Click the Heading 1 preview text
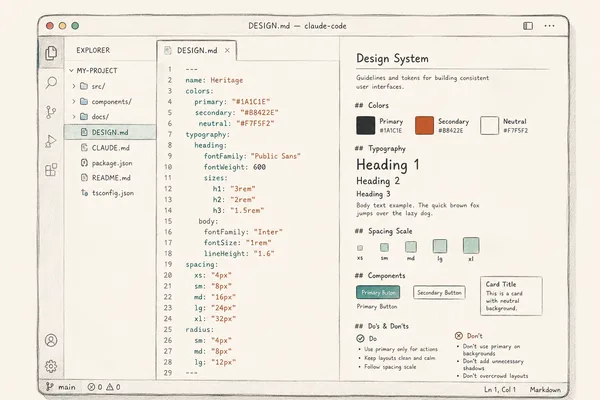The image size is (600, 400). [x=388, y=165]
